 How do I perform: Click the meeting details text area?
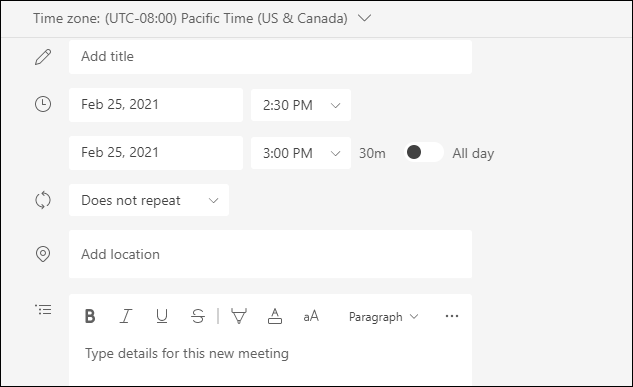tap(270, 357)
